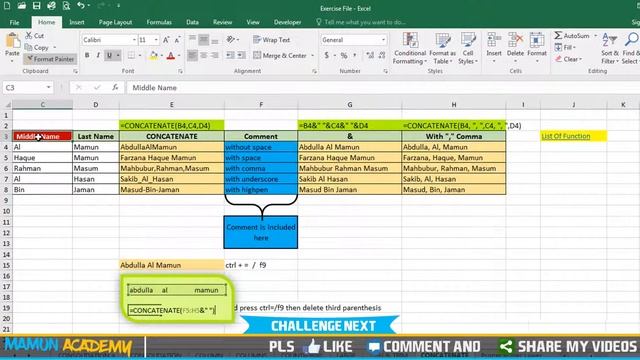Image resolution: width=640 pixels, height=360 pixels.
Task: Switch to the Formulas tab
Action: point(159,22)
